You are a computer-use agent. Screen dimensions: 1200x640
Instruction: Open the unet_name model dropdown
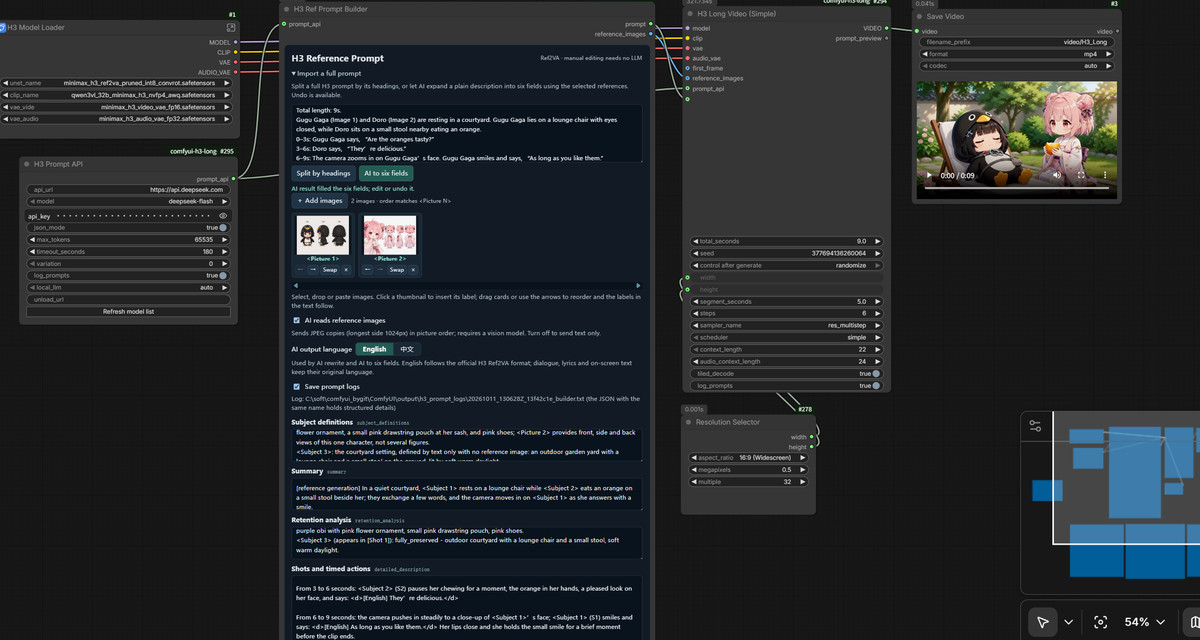pyautogui.click(x=116, y=83)
